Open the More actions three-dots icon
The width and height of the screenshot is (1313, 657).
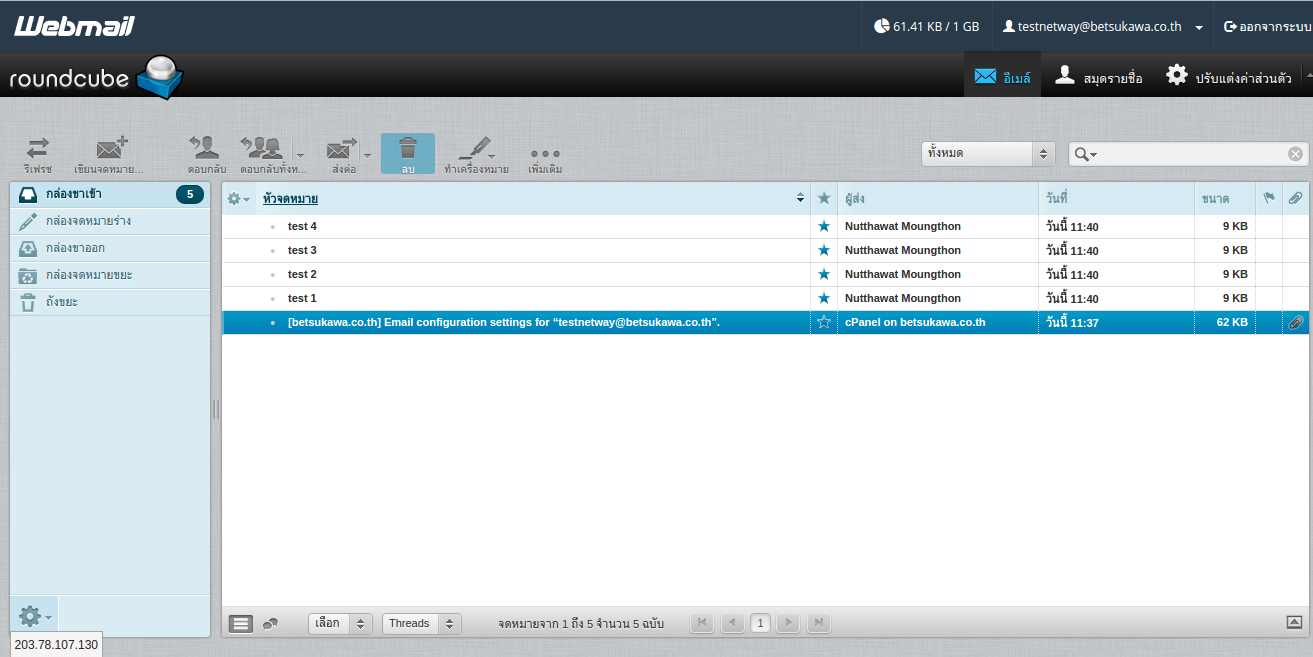(545, 154)
